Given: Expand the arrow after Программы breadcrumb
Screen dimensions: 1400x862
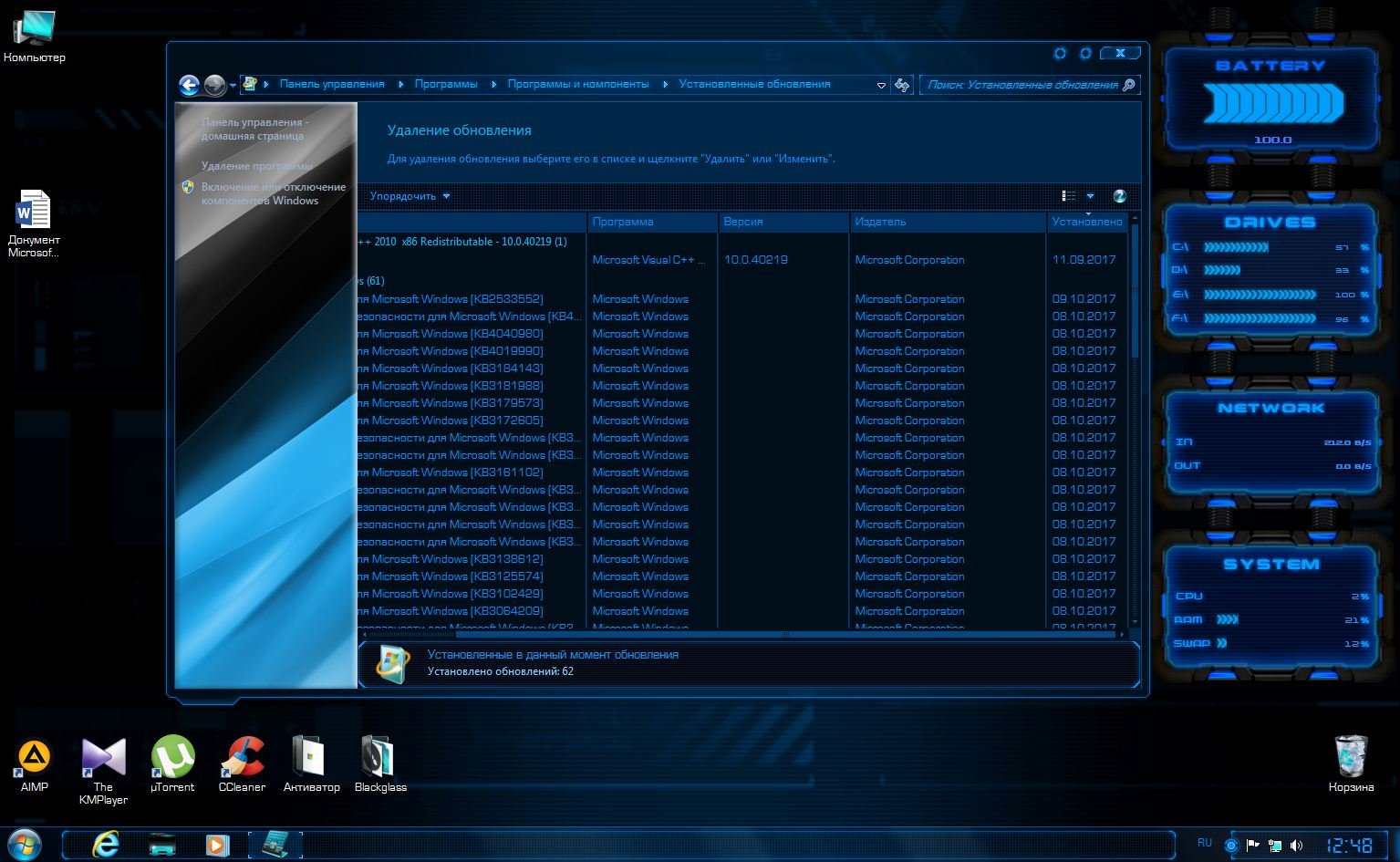Looking at the screenshot, I should [493, 84].
